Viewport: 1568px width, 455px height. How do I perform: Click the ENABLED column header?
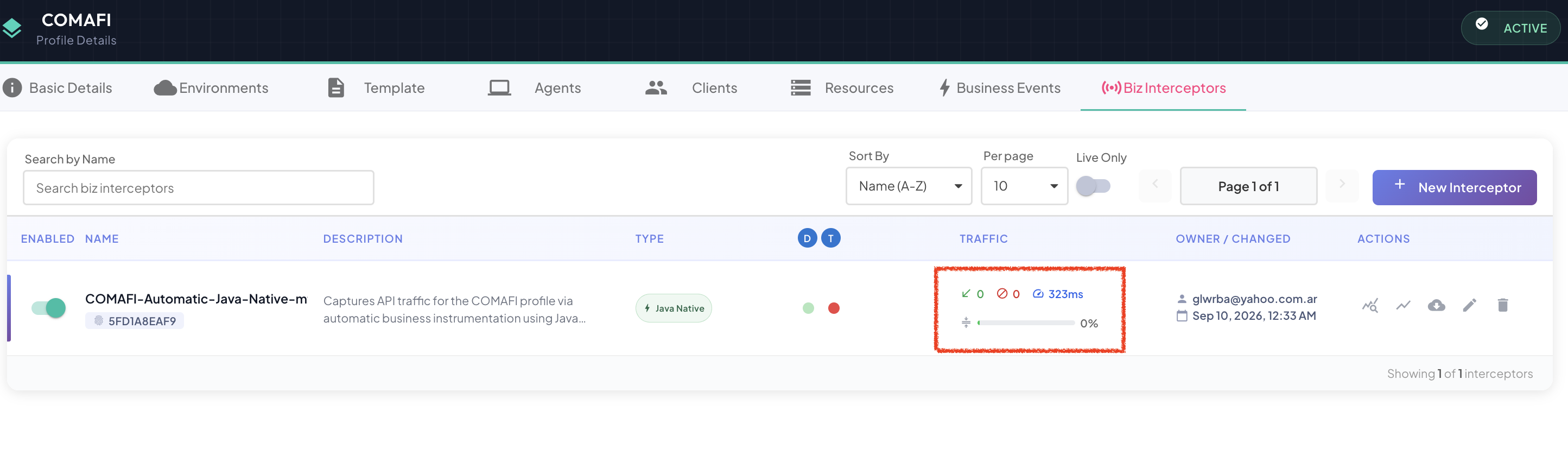tap(47, 239)
